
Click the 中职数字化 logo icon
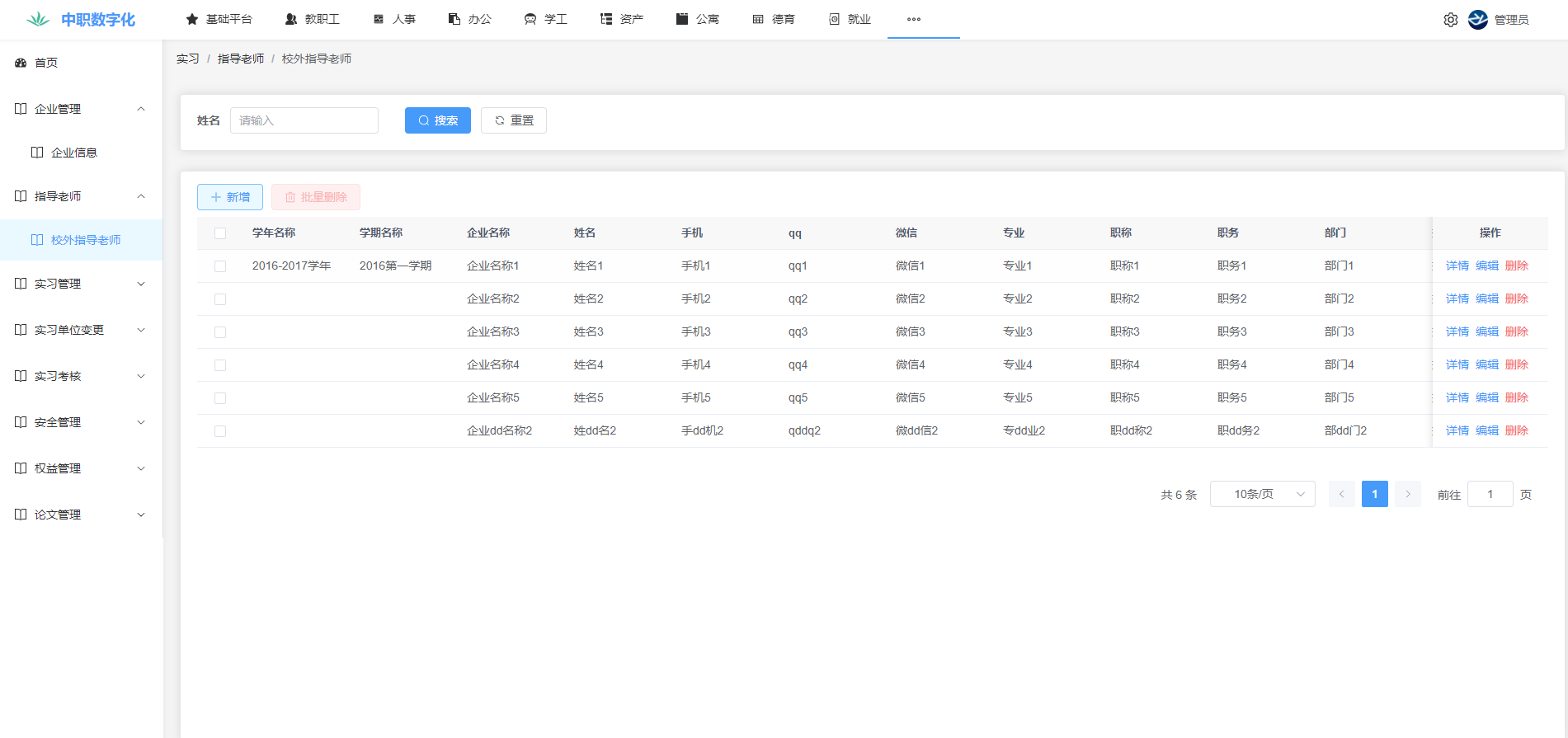pos(38,19)
